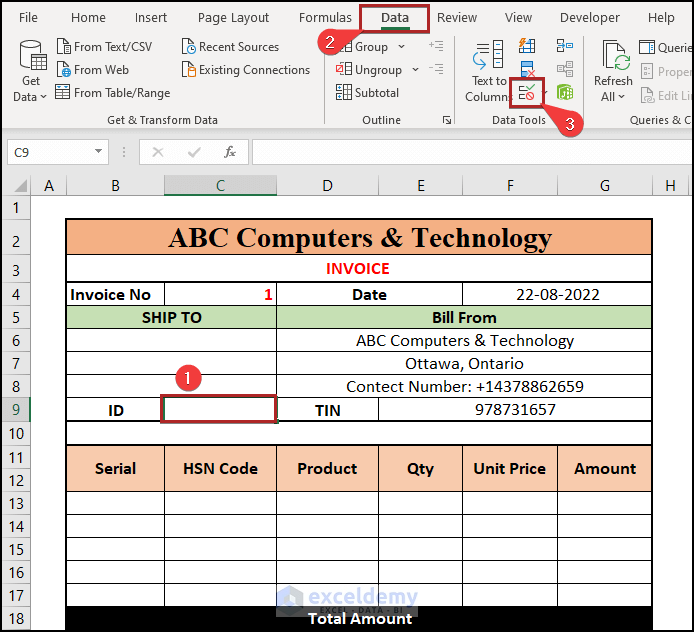This screenshot has height=632, width=694.
Task: Click the ABC Computers & Technology title
Action: [x=359, y=237]
